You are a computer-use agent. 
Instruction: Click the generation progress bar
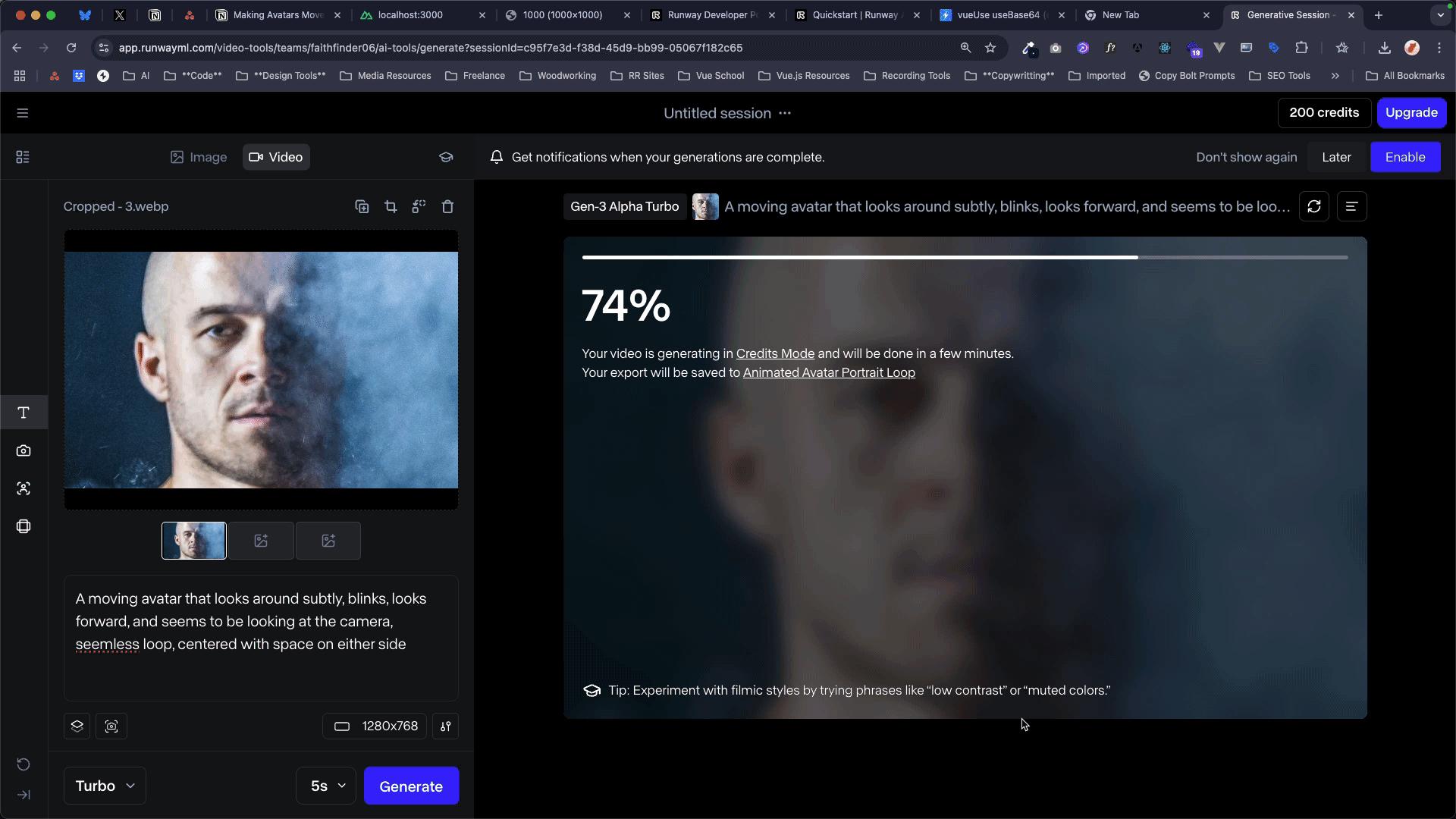click(965, 258)
